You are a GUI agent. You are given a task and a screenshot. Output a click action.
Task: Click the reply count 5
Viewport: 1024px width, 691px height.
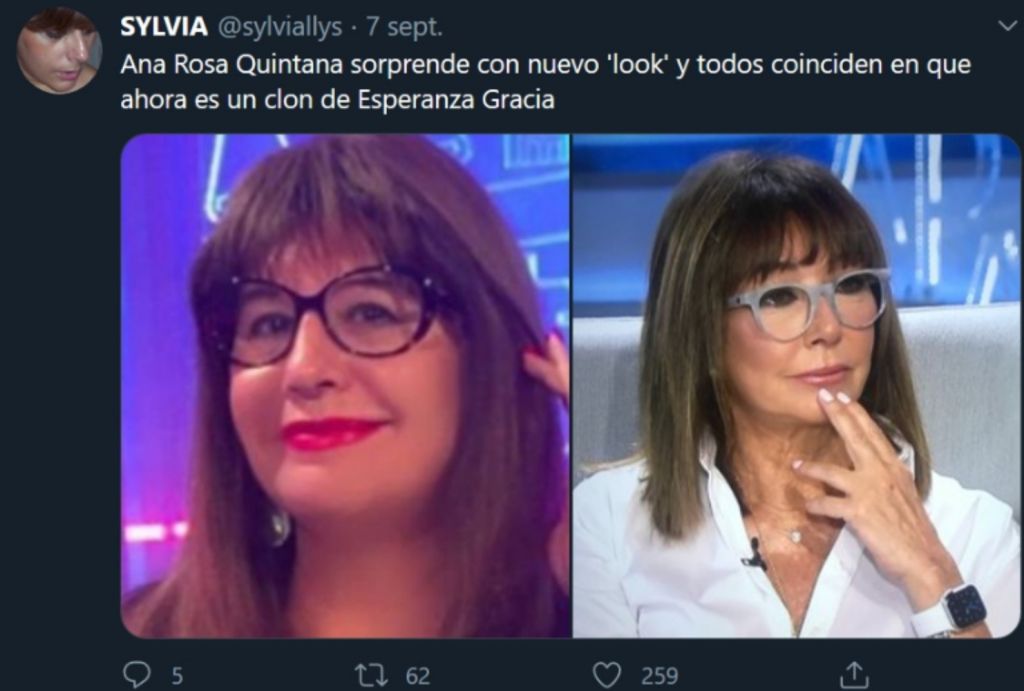click(x=177, y=675)
